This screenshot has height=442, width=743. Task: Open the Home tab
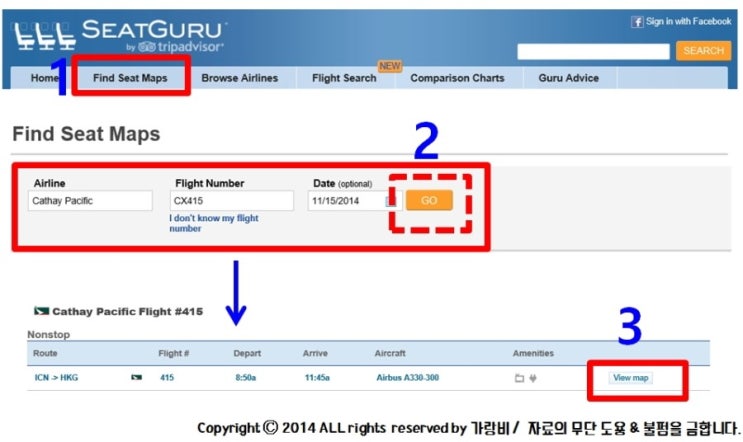(x=44, y=78)
